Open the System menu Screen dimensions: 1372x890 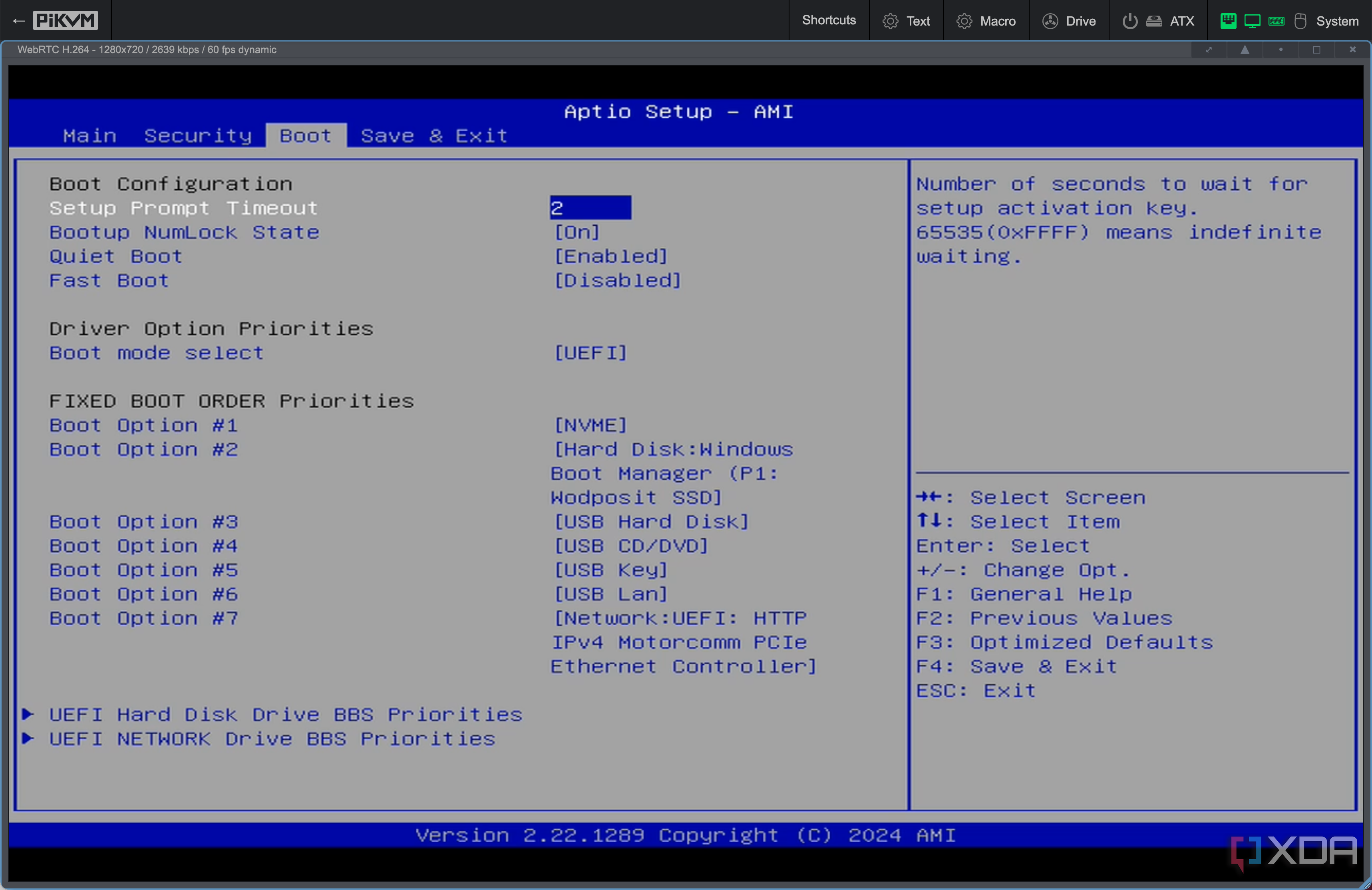[1290, 21]
